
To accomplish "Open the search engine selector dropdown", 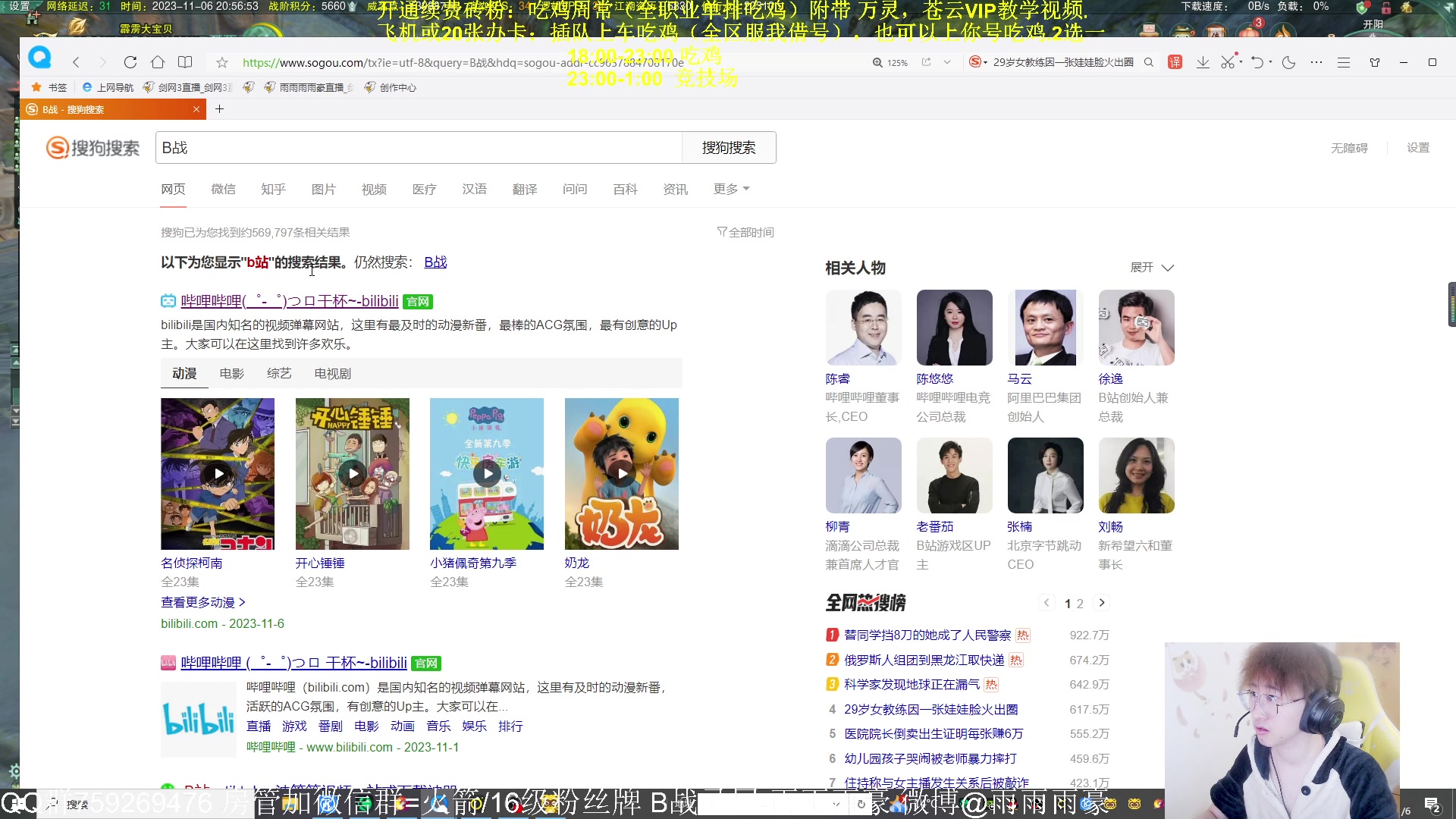I will click(978, 62).
